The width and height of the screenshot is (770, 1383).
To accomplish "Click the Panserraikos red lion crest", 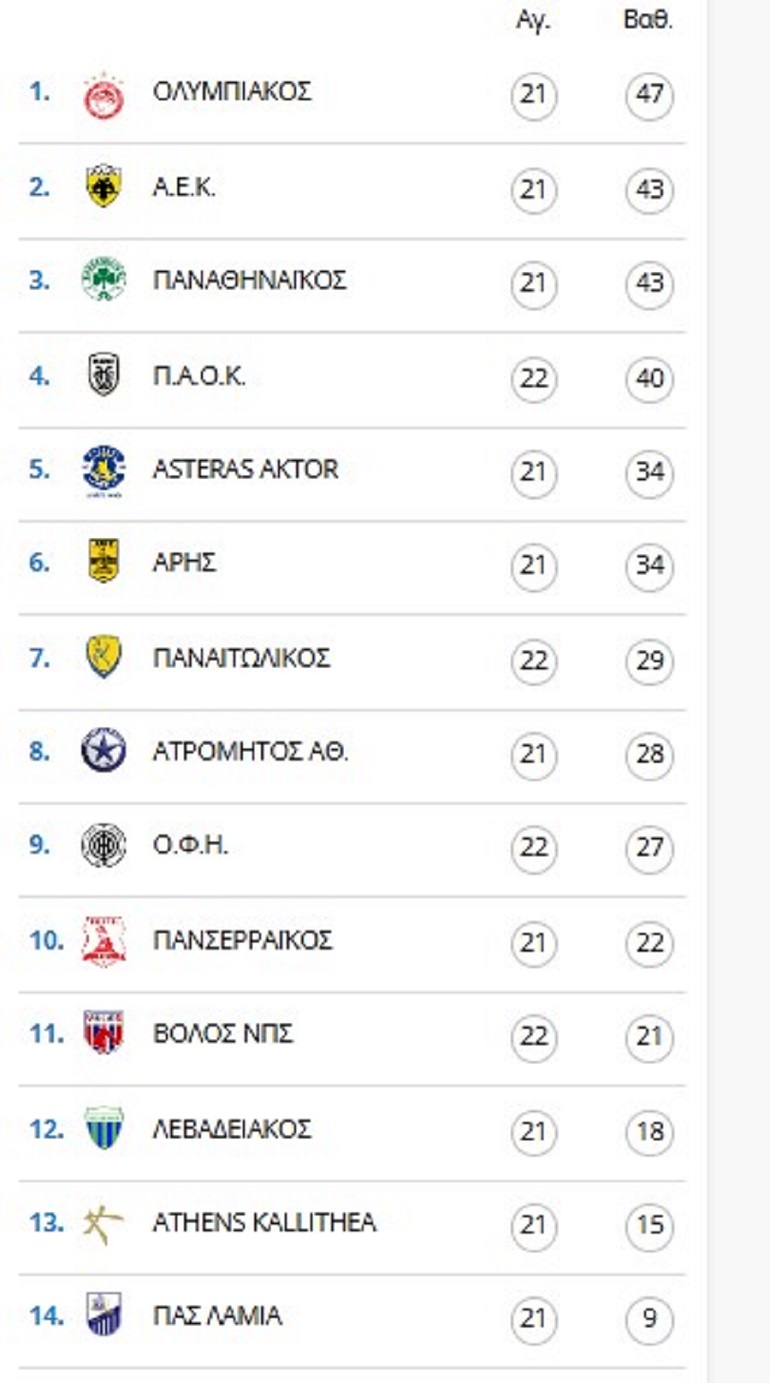I will point(103,941).
